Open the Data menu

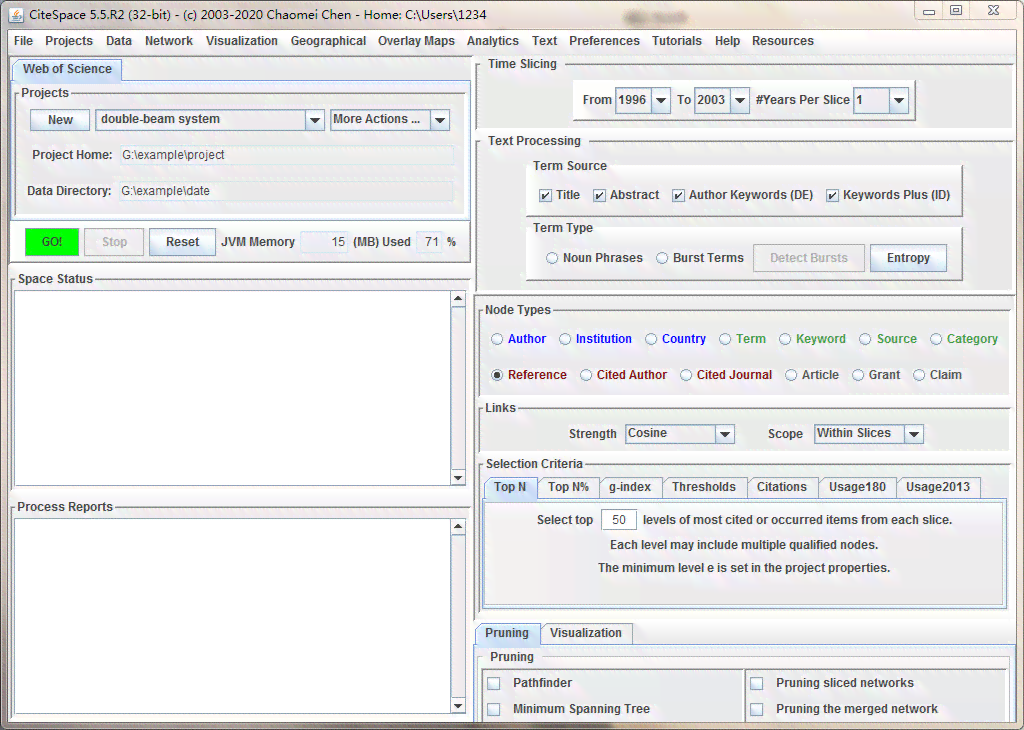tap(119, 40)
